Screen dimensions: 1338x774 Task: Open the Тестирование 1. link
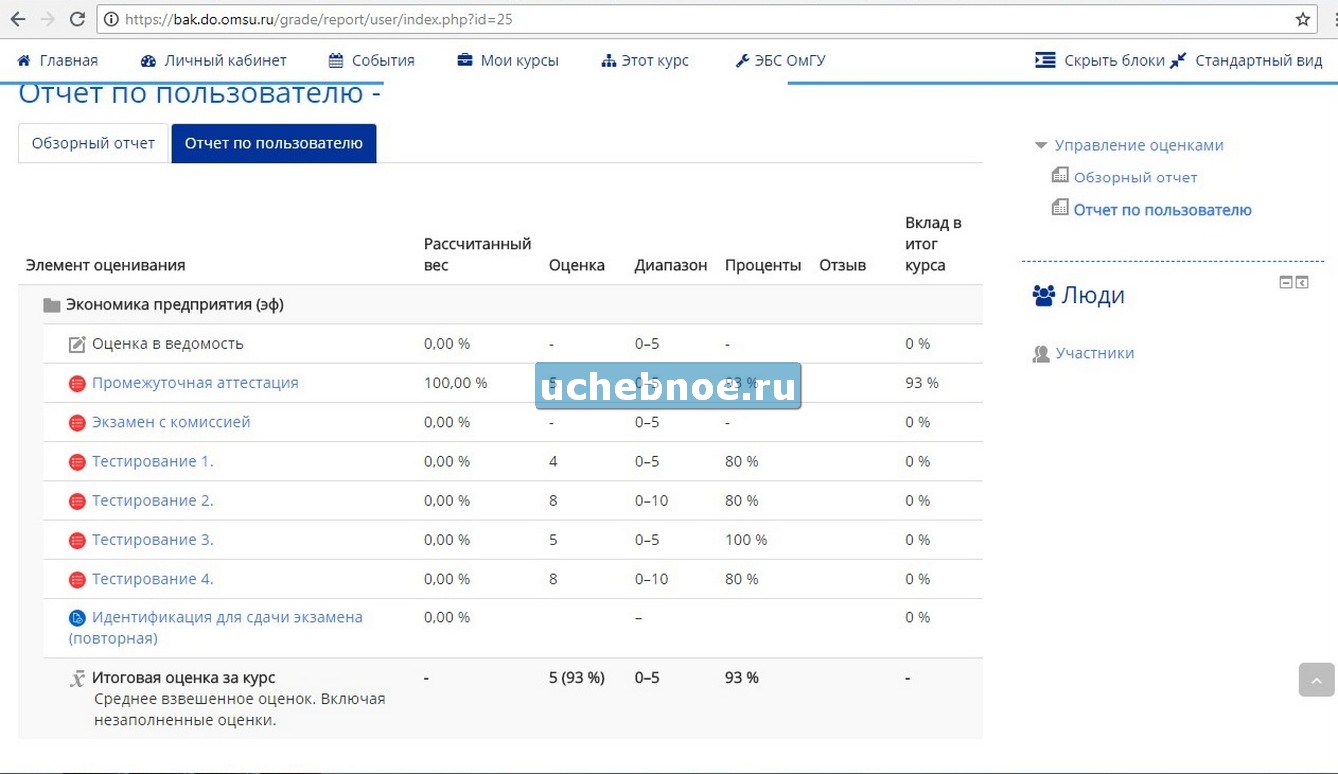click(x=153, y=461)
